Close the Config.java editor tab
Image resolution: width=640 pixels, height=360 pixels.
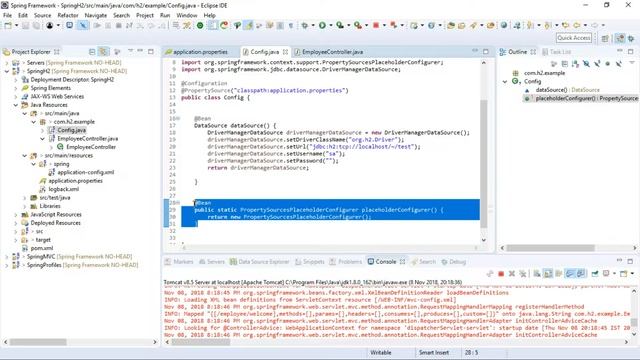(285, 52)
